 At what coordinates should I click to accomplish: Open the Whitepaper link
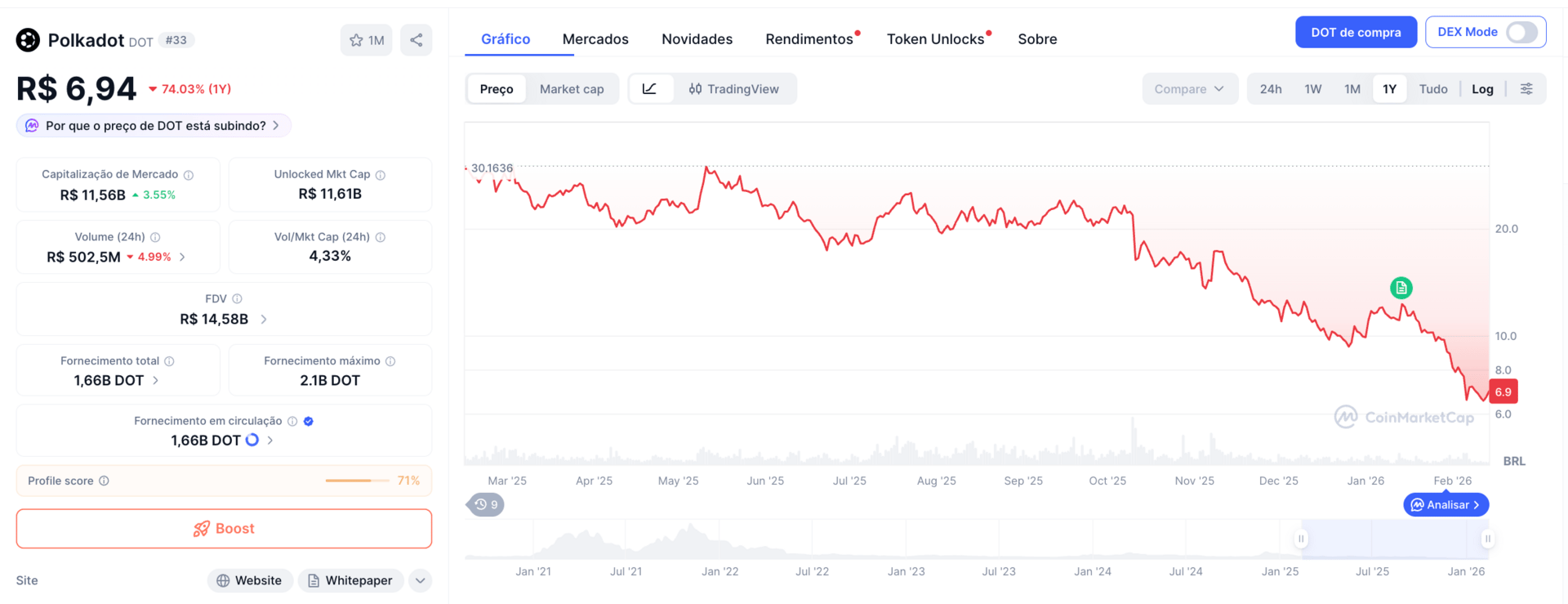click(350, 581)
